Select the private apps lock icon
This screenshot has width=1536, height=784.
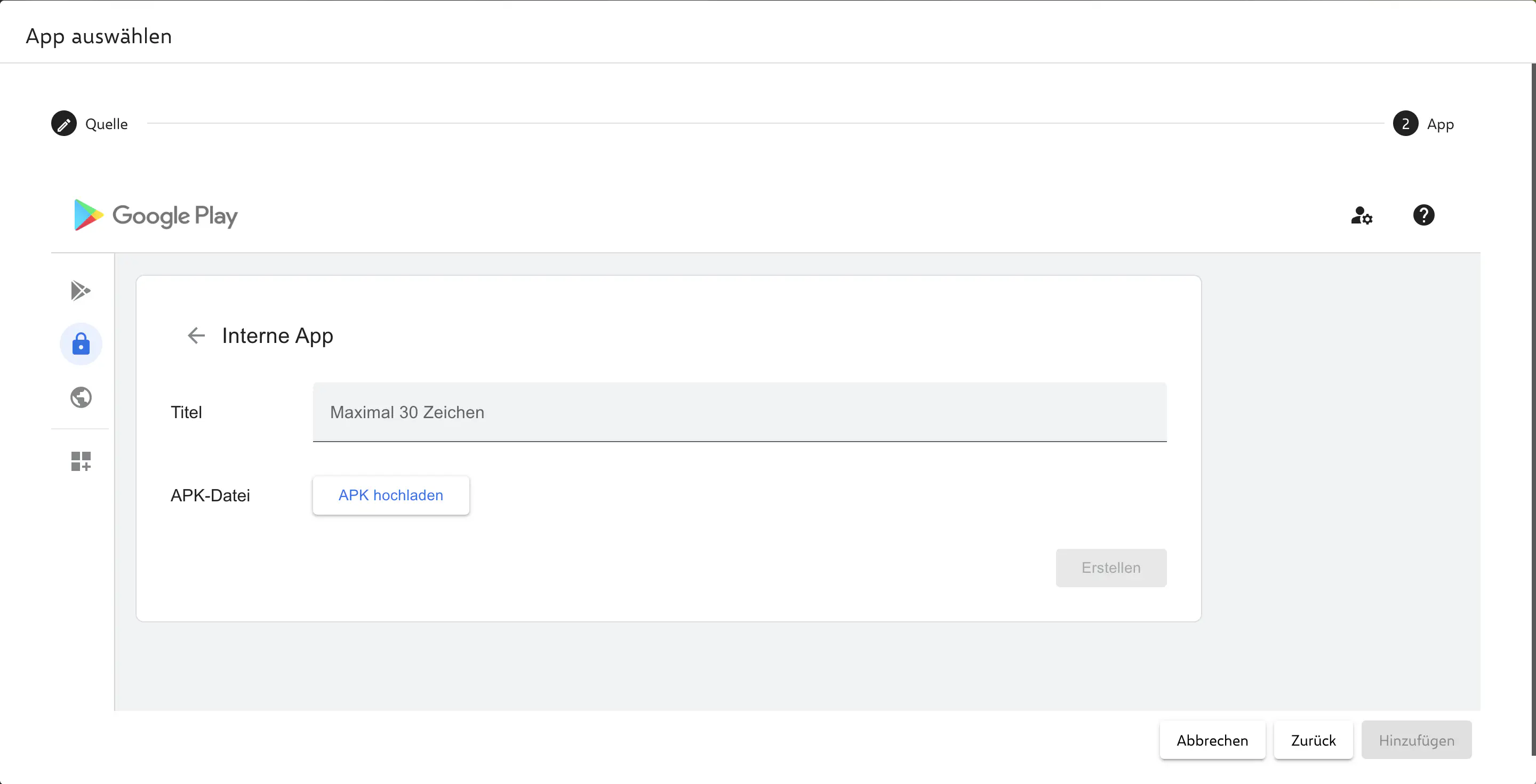coord(81,344)
